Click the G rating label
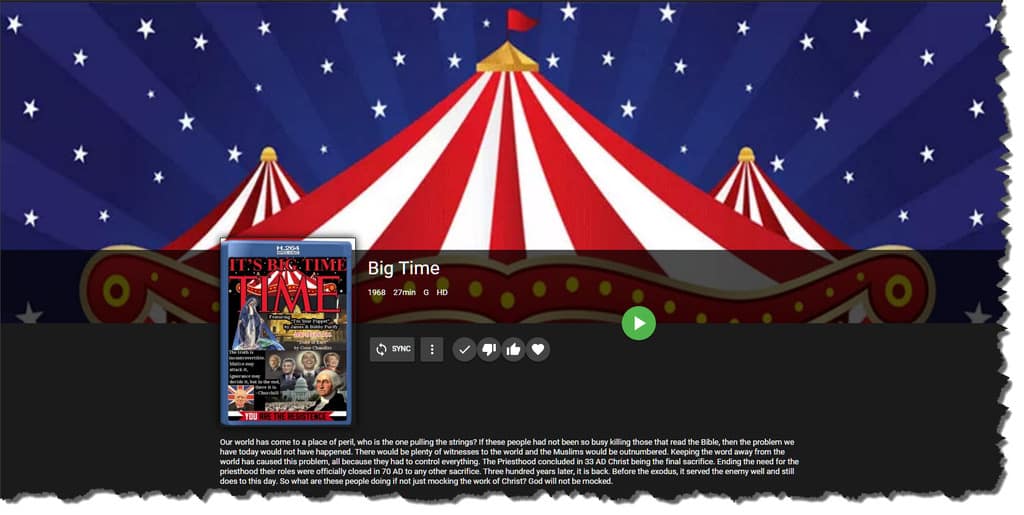Screen dimensions: 1024x515 [426, 292]
